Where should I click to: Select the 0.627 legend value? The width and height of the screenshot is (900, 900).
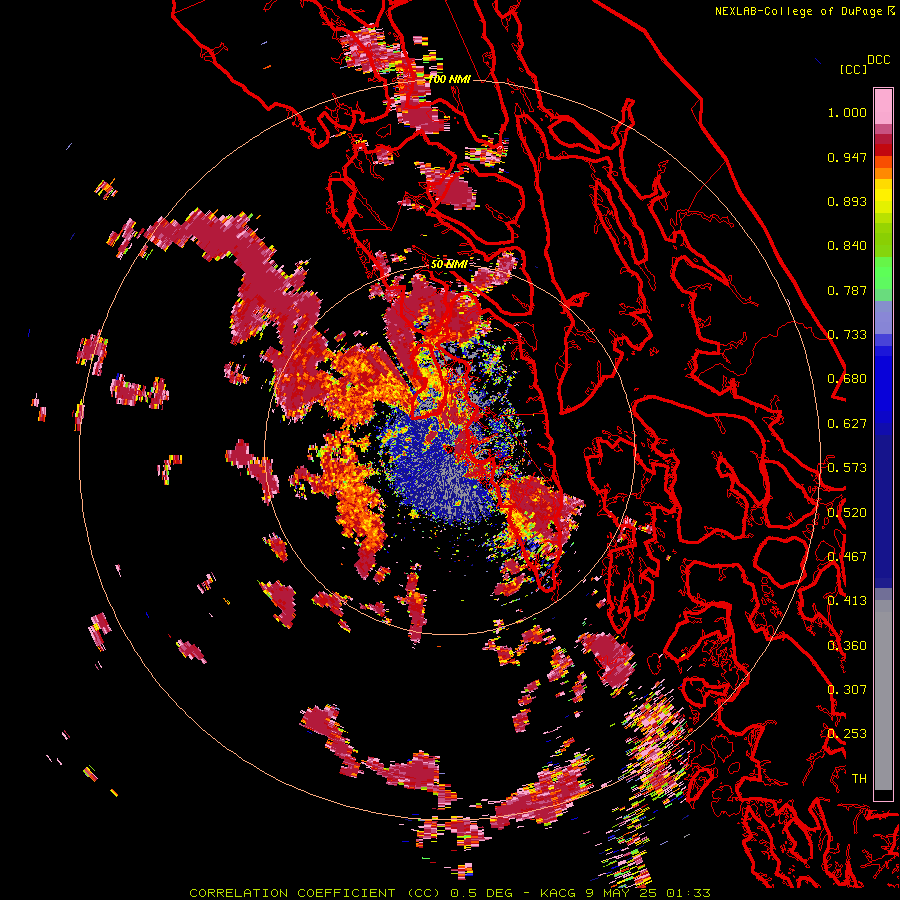coord(847,424)
